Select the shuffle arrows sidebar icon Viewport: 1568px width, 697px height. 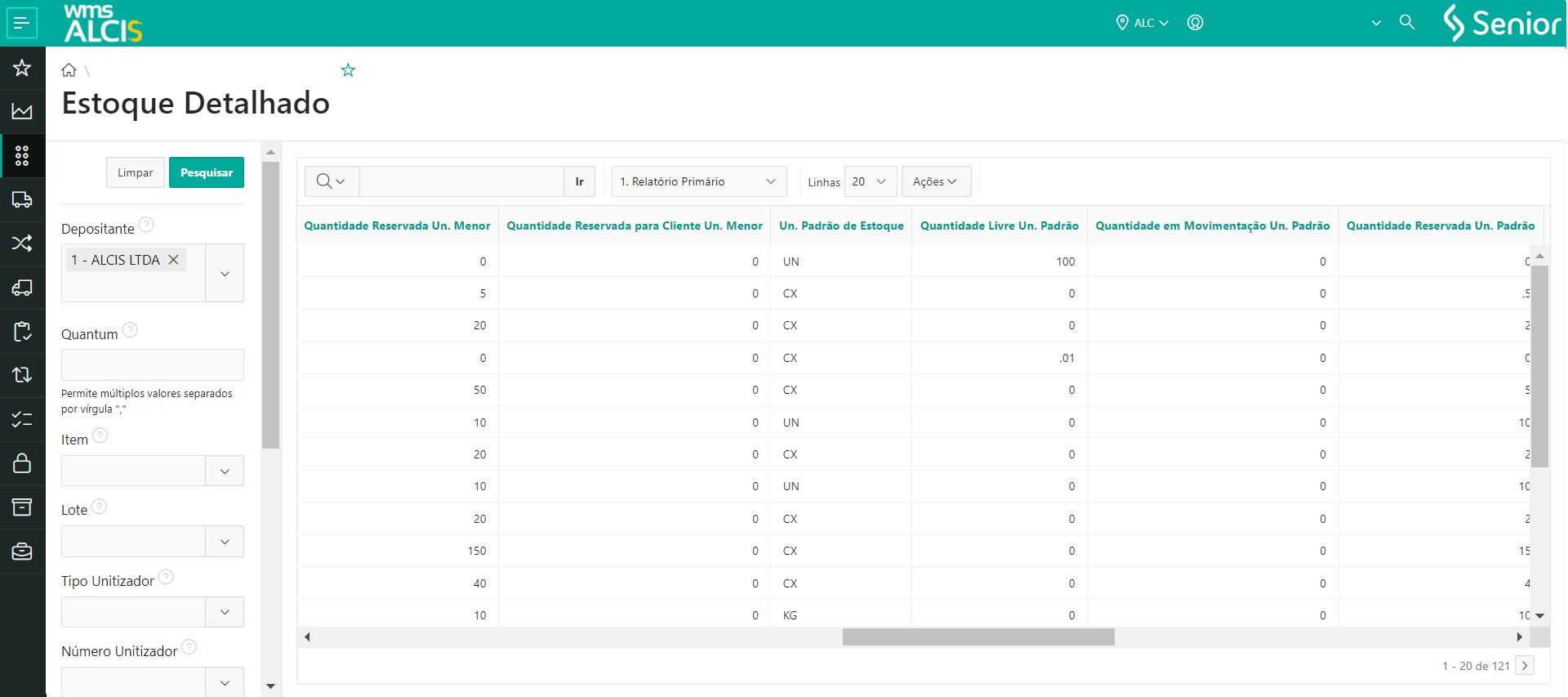(22, 244)
